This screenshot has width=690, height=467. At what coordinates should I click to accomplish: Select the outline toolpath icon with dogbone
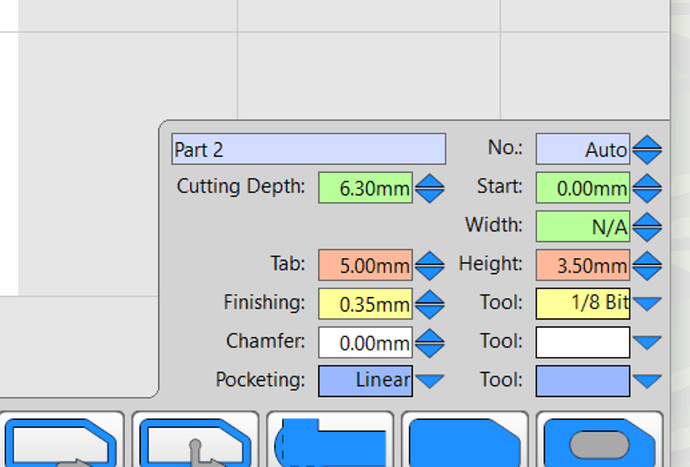coord(195,440)
